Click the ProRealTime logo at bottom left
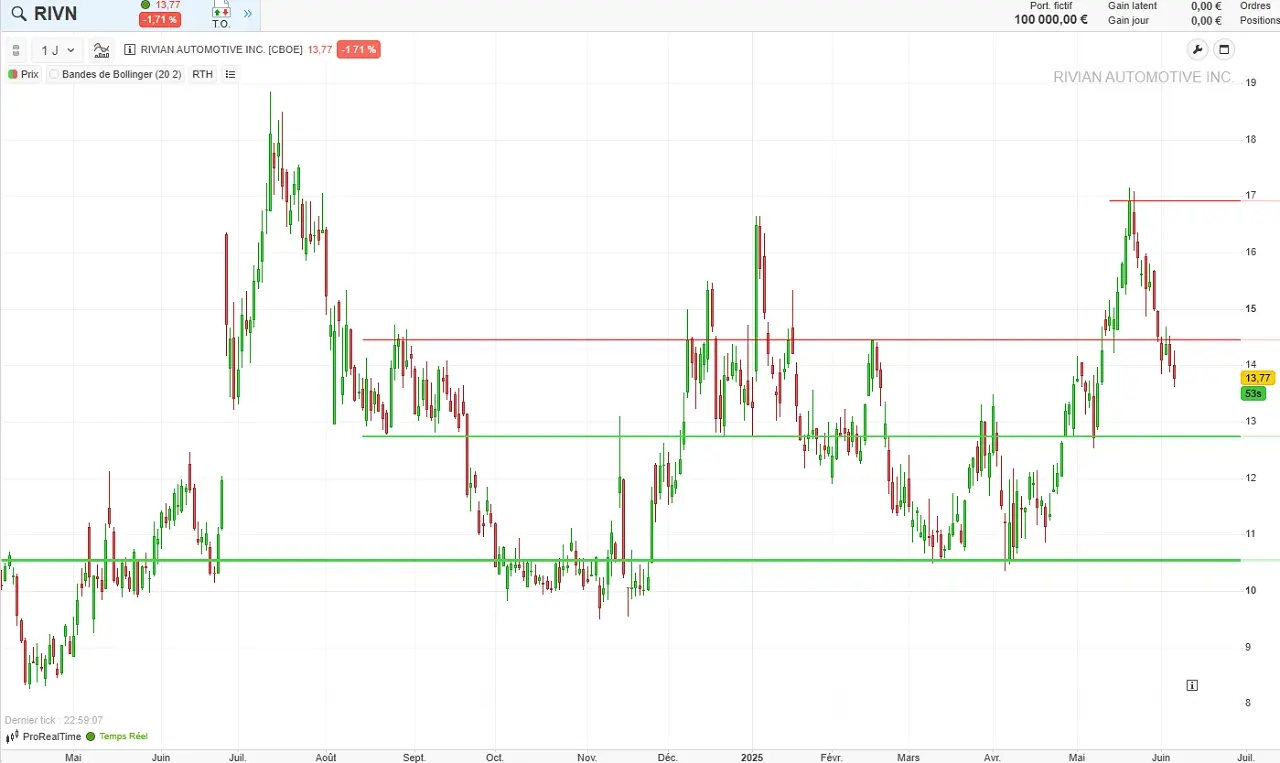Screen dimensions: 1280x763 tap(46, 736)
